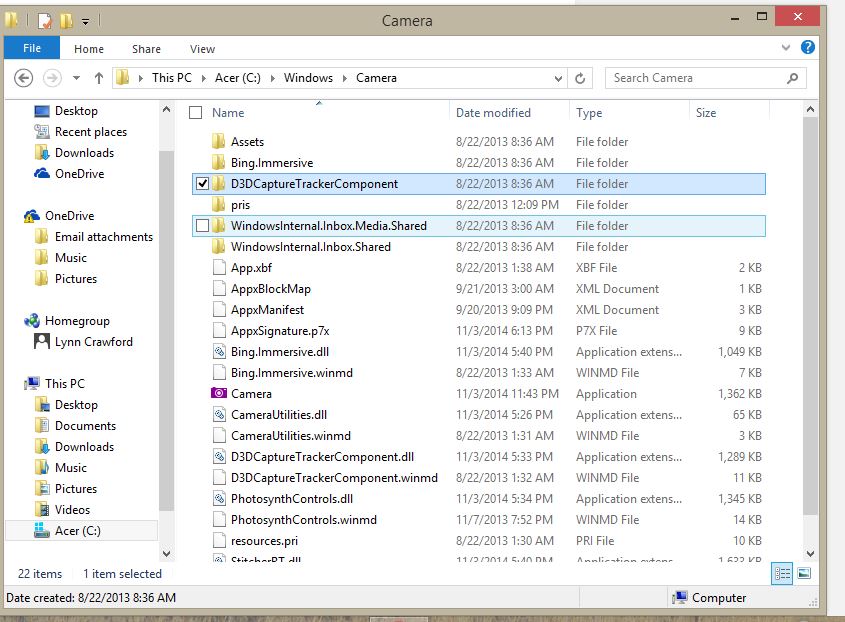This screenshot has height=622, width=845.
Task: Switch to the Share ribbon tab
Action: point(146,49)
